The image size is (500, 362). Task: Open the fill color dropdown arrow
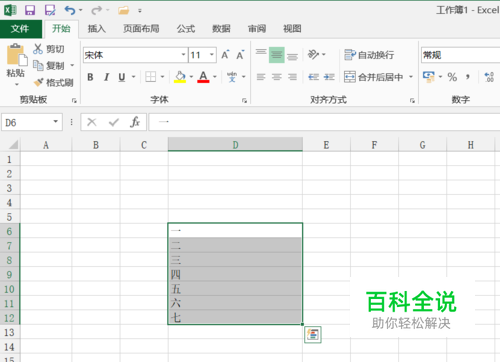click(x=191, y=77)
